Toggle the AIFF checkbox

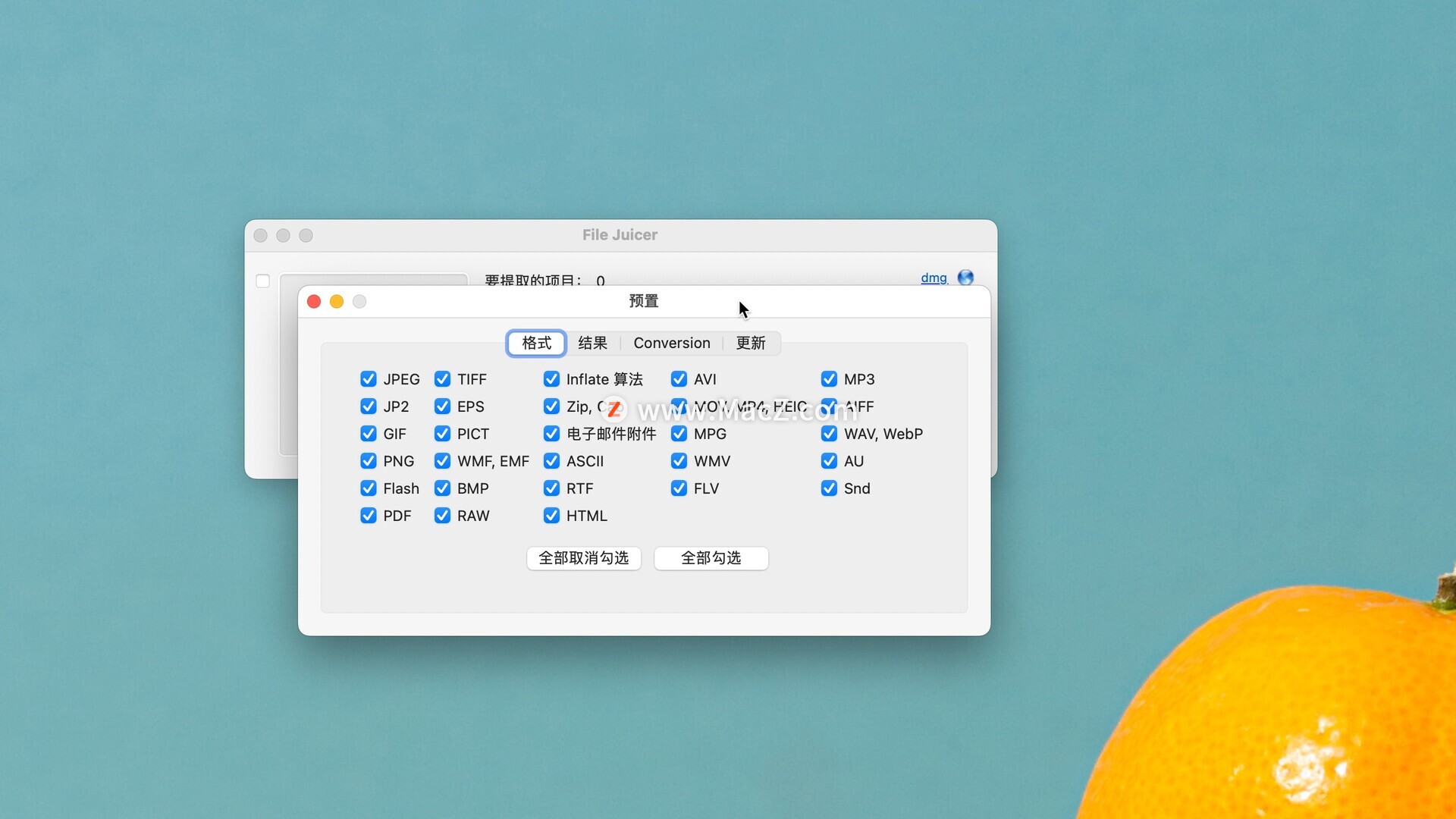[830, 406]
